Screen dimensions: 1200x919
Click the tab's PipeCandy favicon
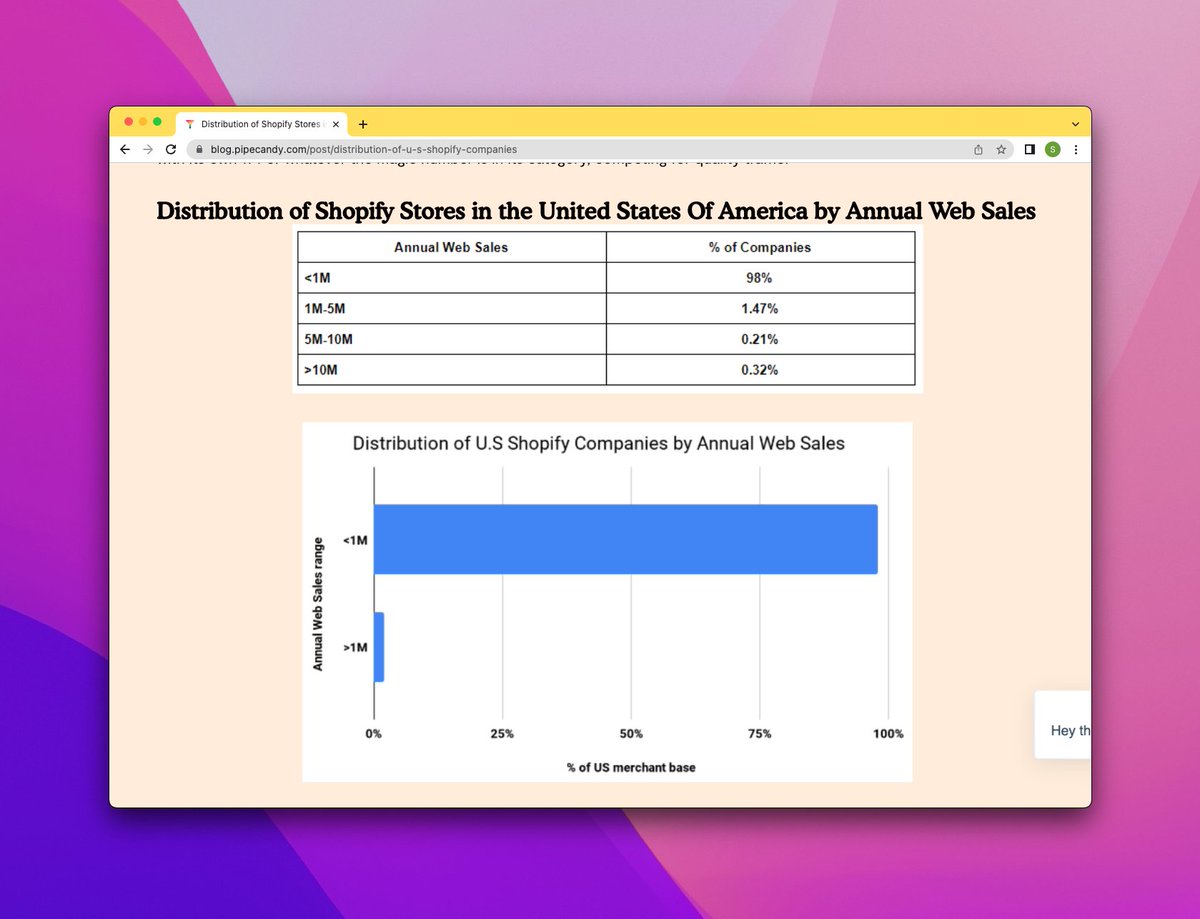click(x=190, y=124)
